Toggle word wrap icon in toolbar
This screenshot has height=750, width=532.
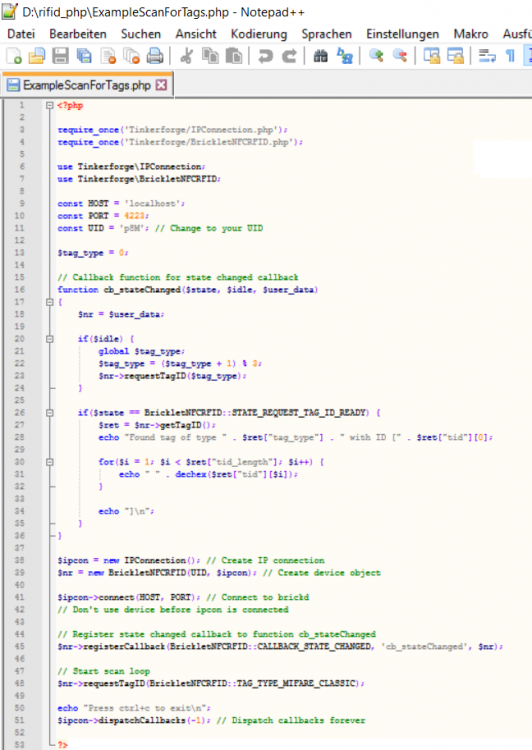tap(487, 56)
